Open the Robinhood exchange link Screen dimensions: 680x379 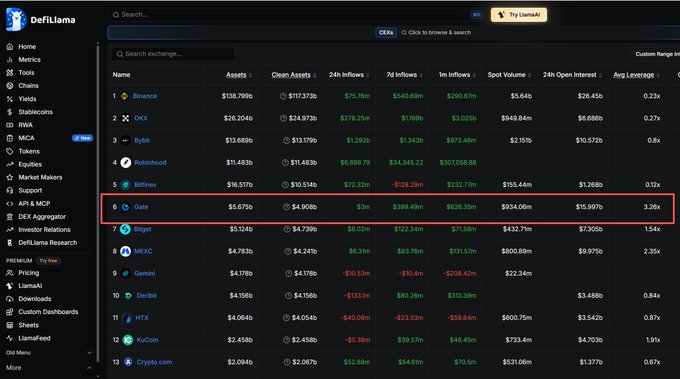150,162
